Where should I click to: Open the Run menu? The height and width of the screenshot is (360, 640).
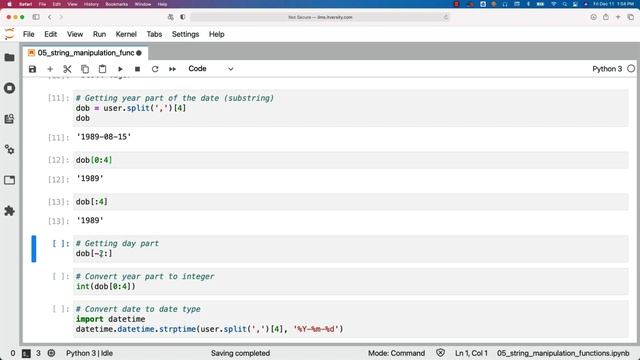click(x=99, y=34)
